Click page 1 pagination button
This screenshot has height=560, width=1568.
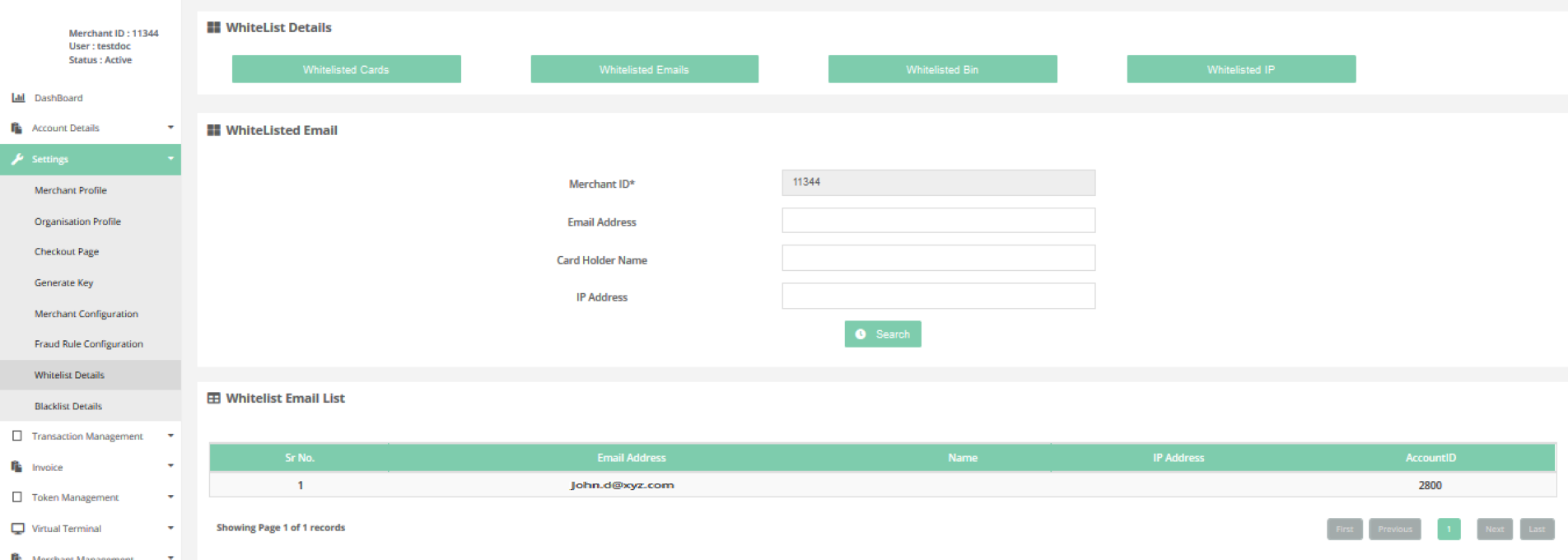(x=1449, y=529)
